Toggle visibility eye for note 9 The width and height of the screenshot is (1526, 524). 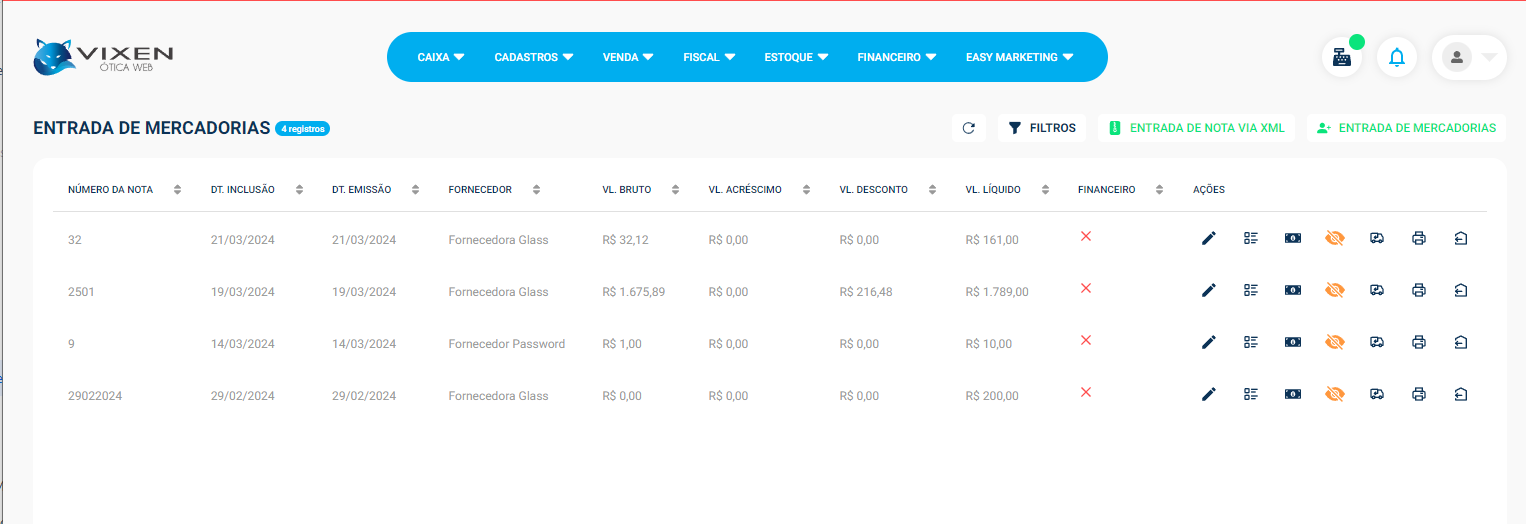click(x=1334, y=342)
